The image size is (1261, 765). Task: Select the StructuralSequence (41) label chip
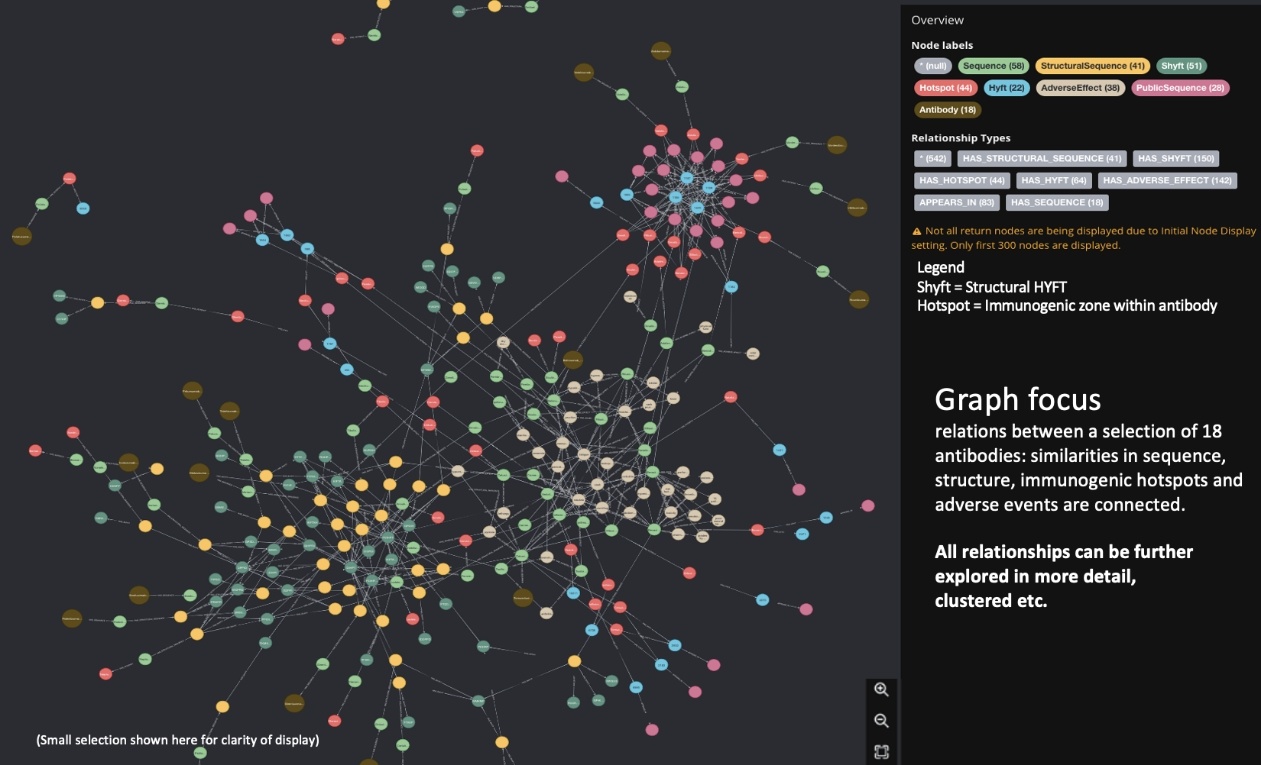tap(1092, 66)
